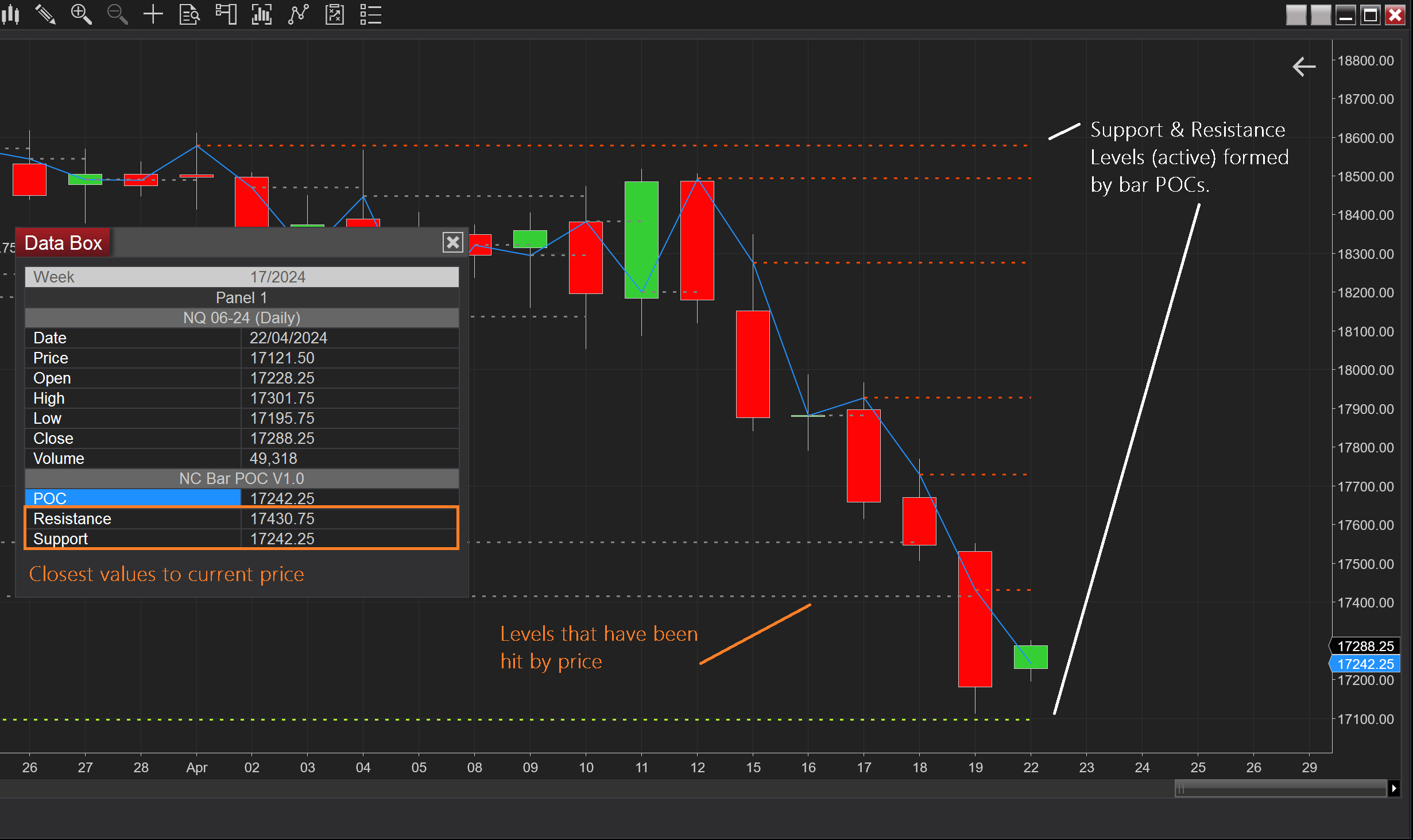Viewport: 1413px width, 840px height.
Task: Click the horizontal scrollbar thumb
Action: pos(1280,788)
